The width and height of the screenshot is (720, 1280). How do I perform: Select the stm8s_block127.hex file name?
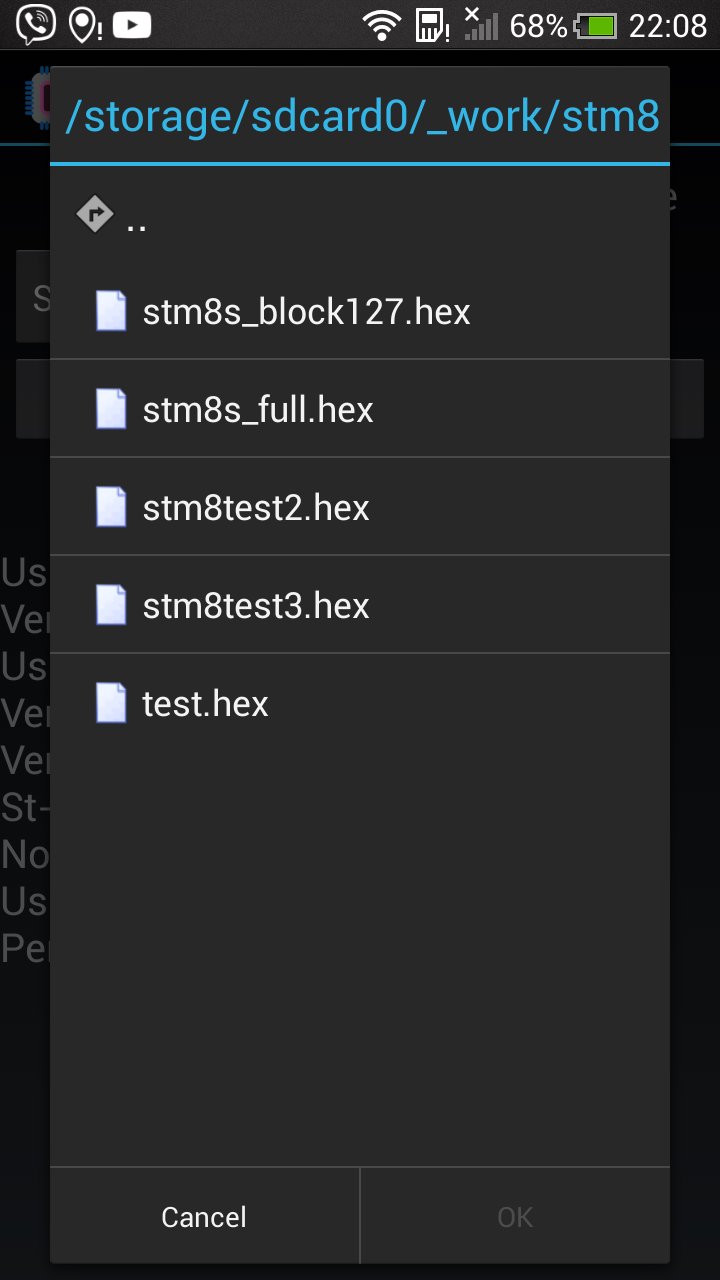pos(306,311)
